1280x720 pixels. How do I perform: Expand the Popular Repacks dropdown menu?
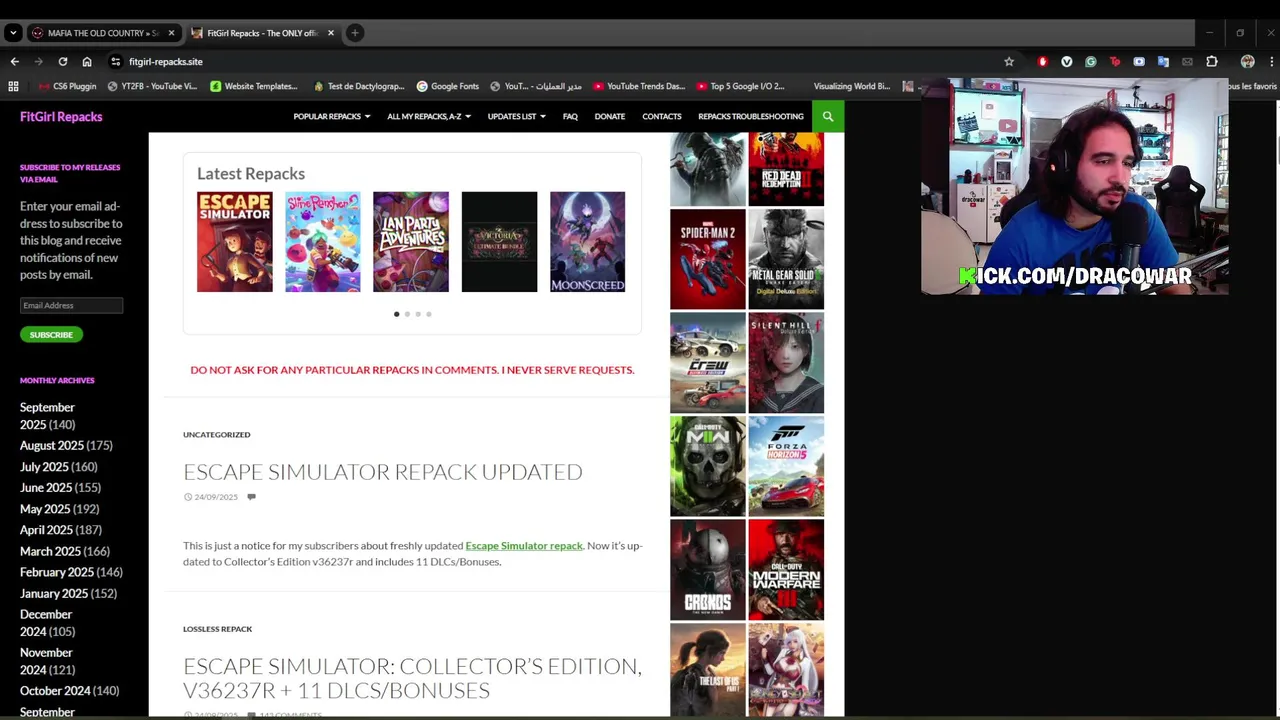332,117
